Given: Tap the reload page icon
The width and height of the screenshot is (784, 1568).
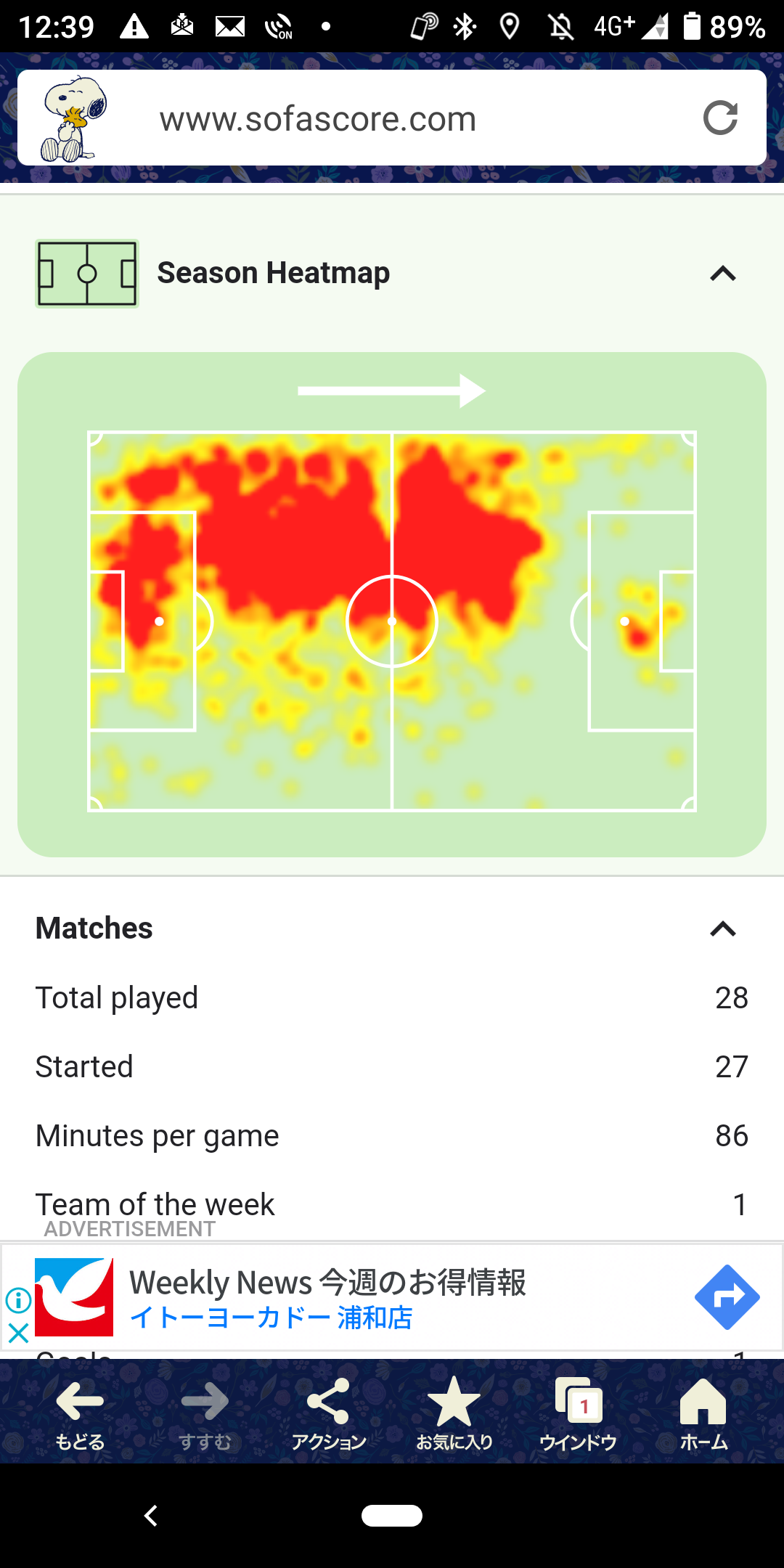Looking at the screenshot, I should point(720,118).
